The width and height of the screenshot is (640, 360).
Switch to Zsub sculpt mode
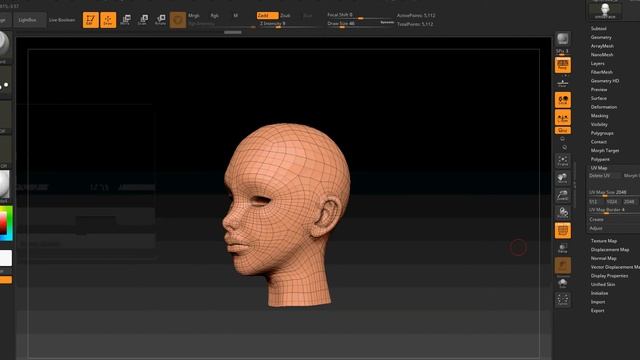pos(285,16)
